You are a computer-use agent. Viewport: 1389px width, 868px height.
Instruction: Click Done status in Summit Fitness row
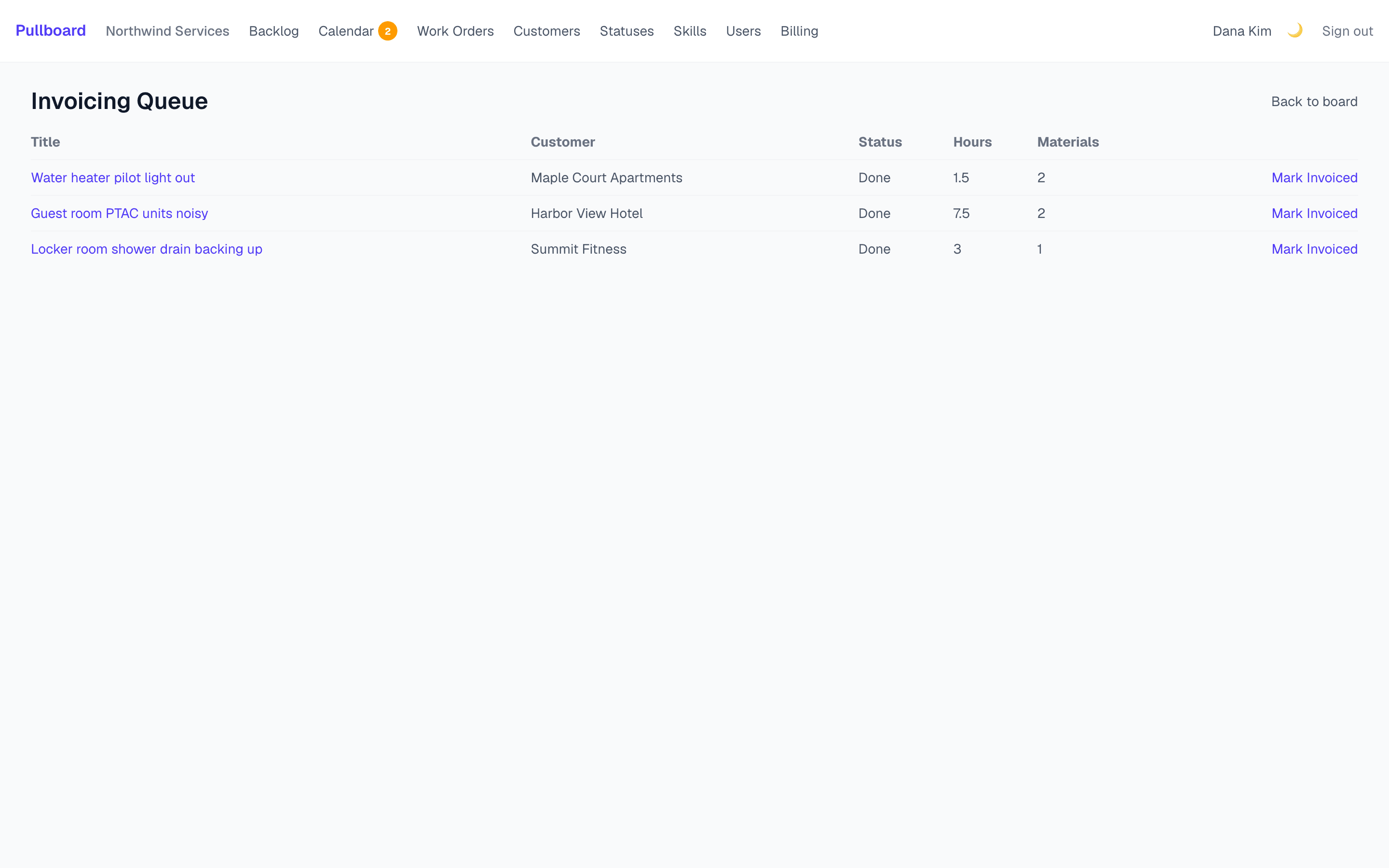tap(874, 249)
